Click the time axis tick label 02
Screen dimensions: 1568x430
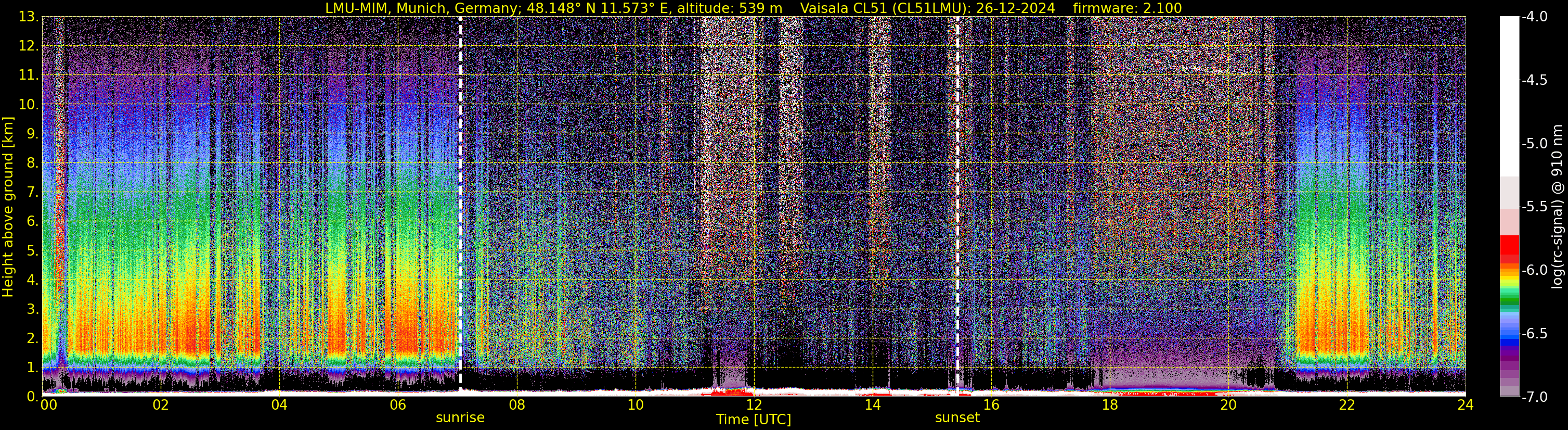tap(160, 405)
